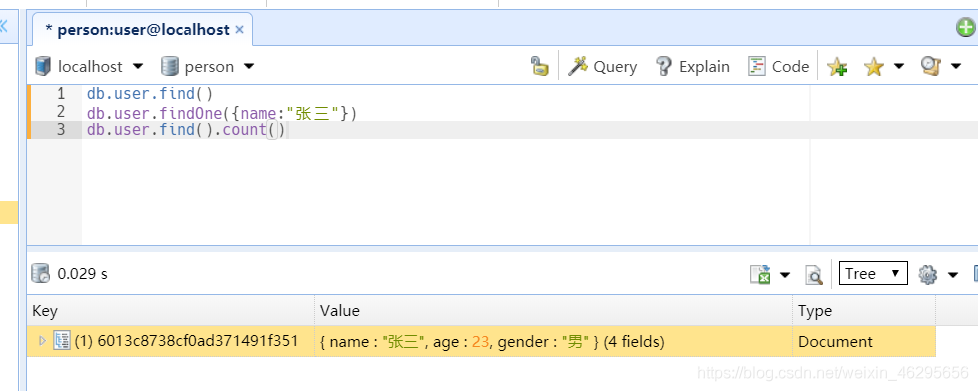Click the Explain question-mark icon
The height and width of the screenshot is (391, 978).
(x=664, y=66)
